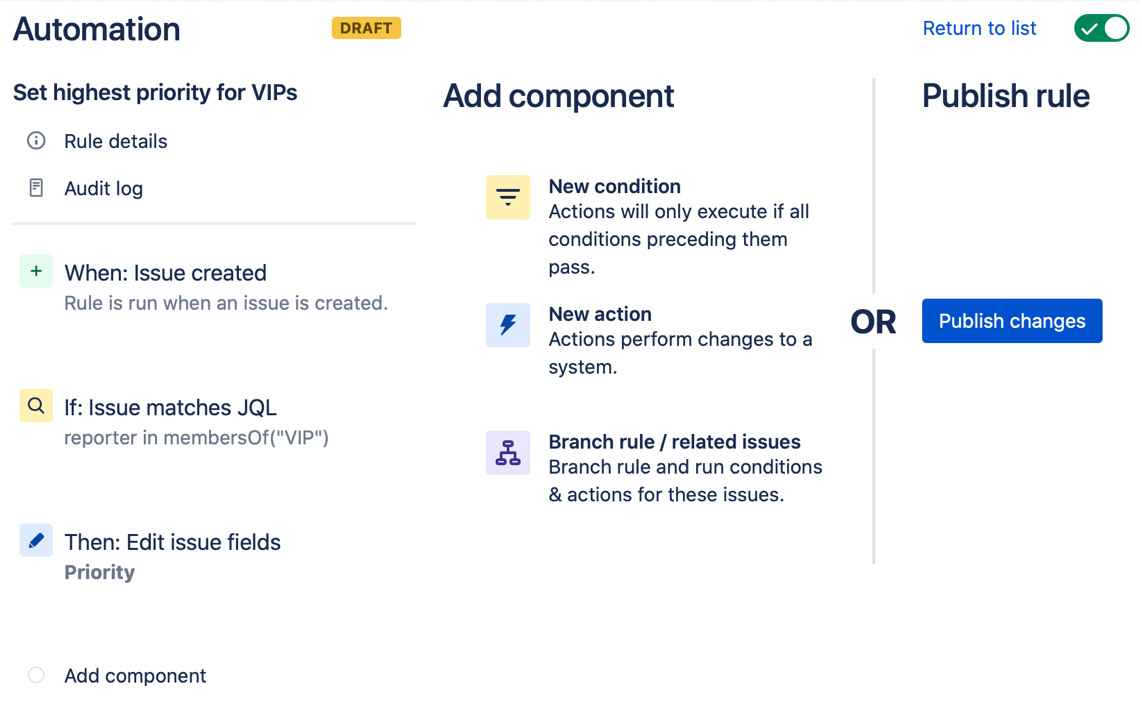Click the Rule details info icon

[x=36, y=141]
